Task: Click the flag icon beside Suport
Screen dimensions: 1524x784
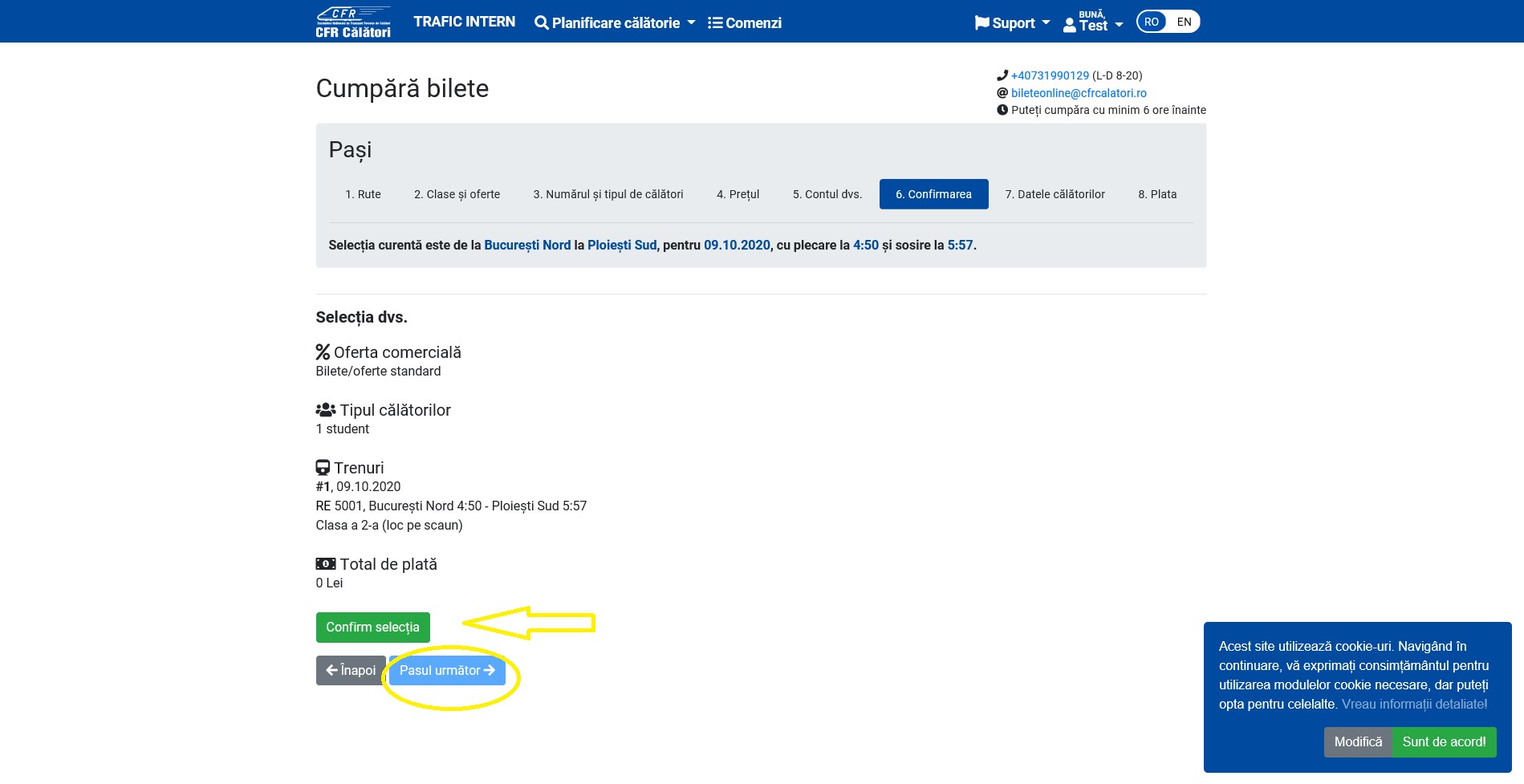Action: (x=982, y=23)
